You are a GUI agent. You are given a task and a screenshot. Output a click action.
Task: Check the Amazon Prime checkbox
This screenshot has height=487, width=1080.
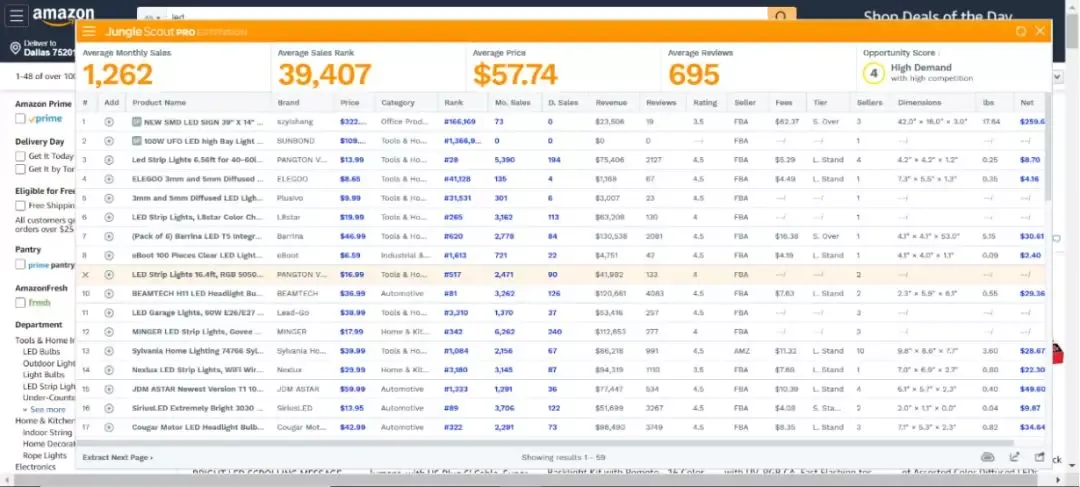20,119
